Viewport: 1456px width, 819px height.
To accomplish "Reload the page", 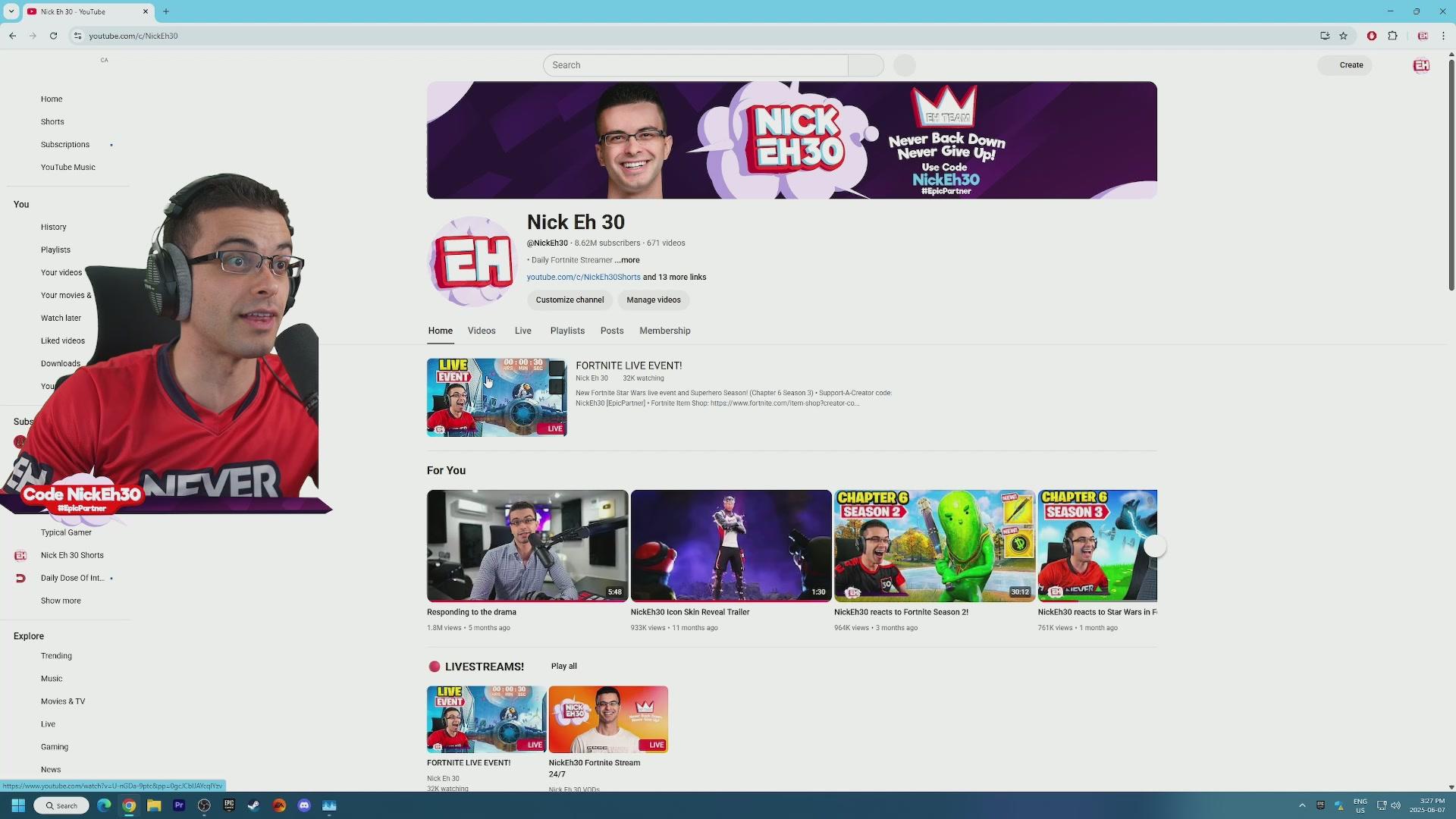I will pyautogui.click(x=53, y=36).
